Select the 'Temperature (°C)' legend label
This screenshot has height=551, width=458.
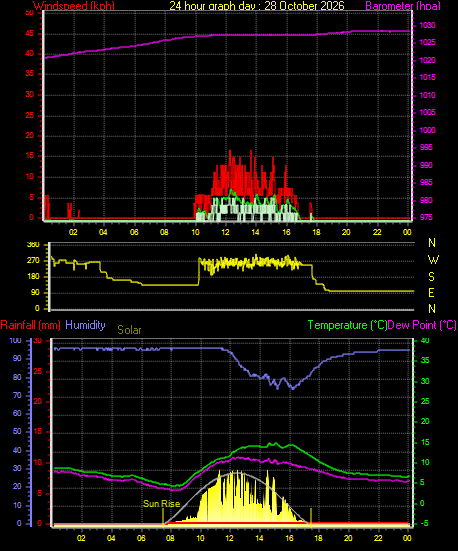[x=347, y=325]
